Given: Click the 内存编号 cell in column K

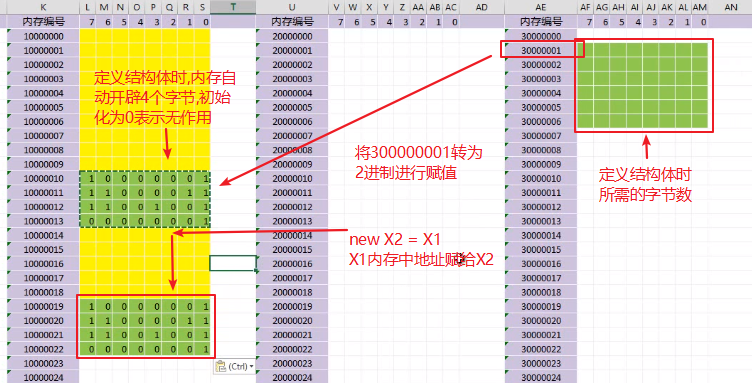Looking at the screenshot, I should [x=43, y=22].
